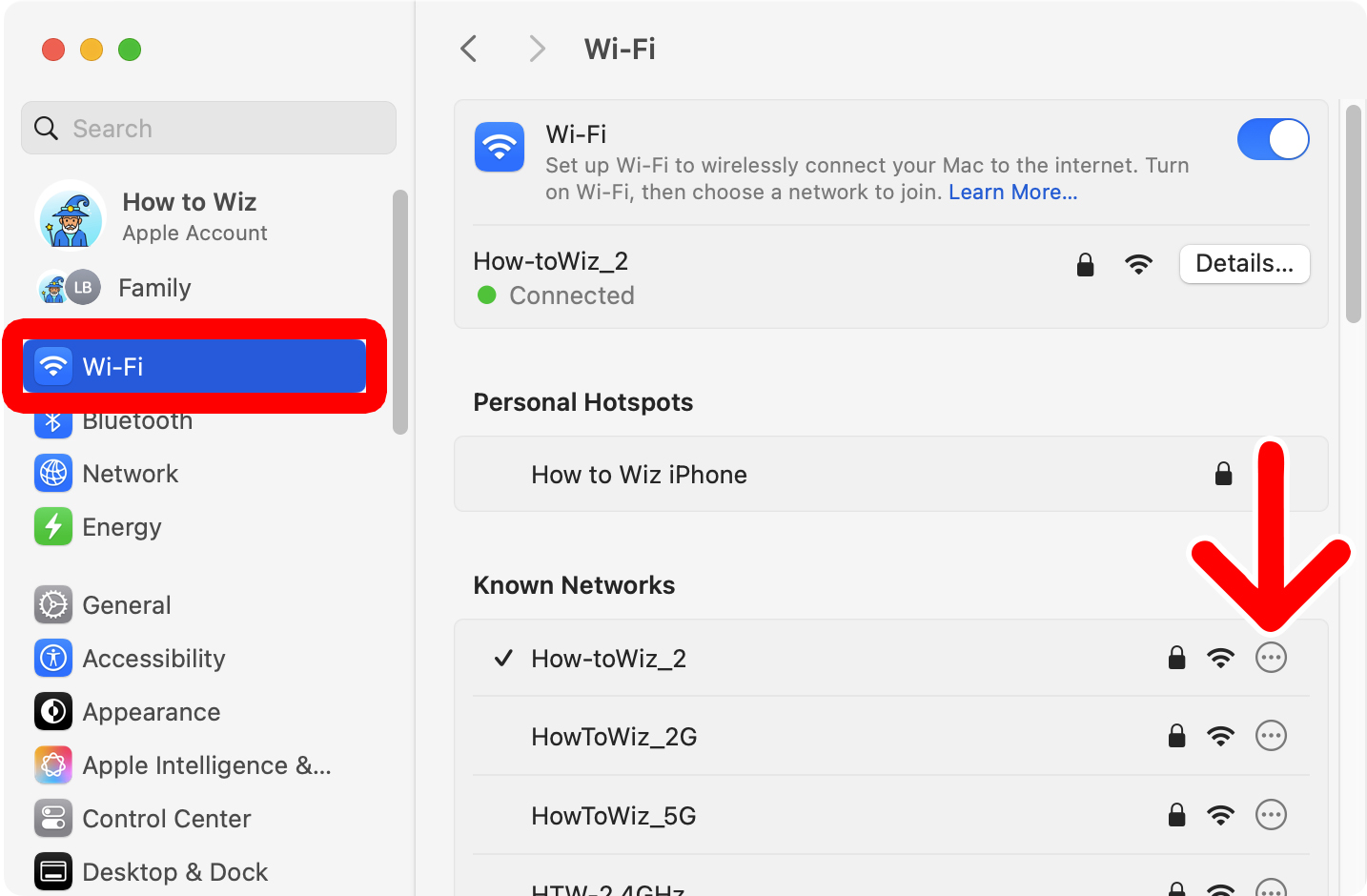
Task: Select the Appearance settings icon
Action: pyautogui.click(x=52, y=711)
